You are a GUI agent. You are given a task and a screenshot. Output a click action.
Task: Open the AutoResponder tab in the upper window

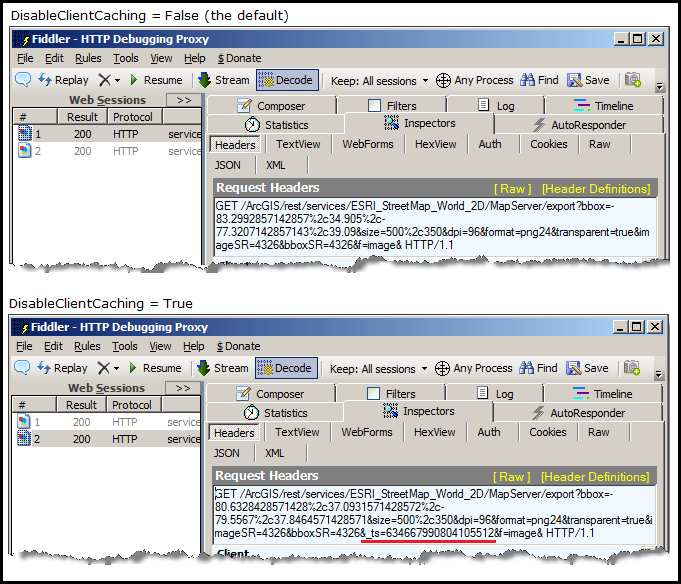(x=586, y=125)
